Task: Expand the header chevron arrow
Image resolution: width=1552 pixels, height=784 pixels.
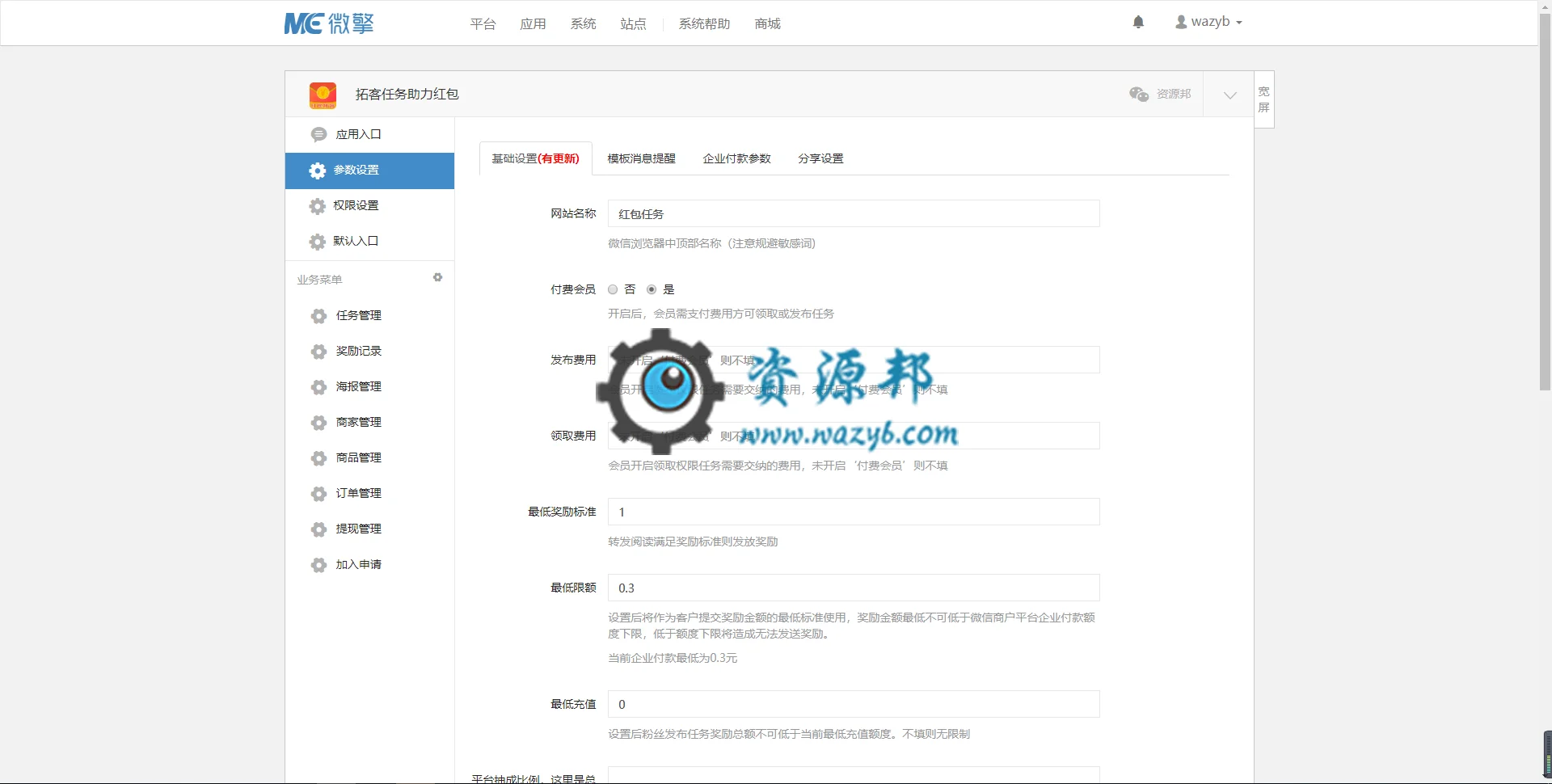Action: (x=1229, y=95)
